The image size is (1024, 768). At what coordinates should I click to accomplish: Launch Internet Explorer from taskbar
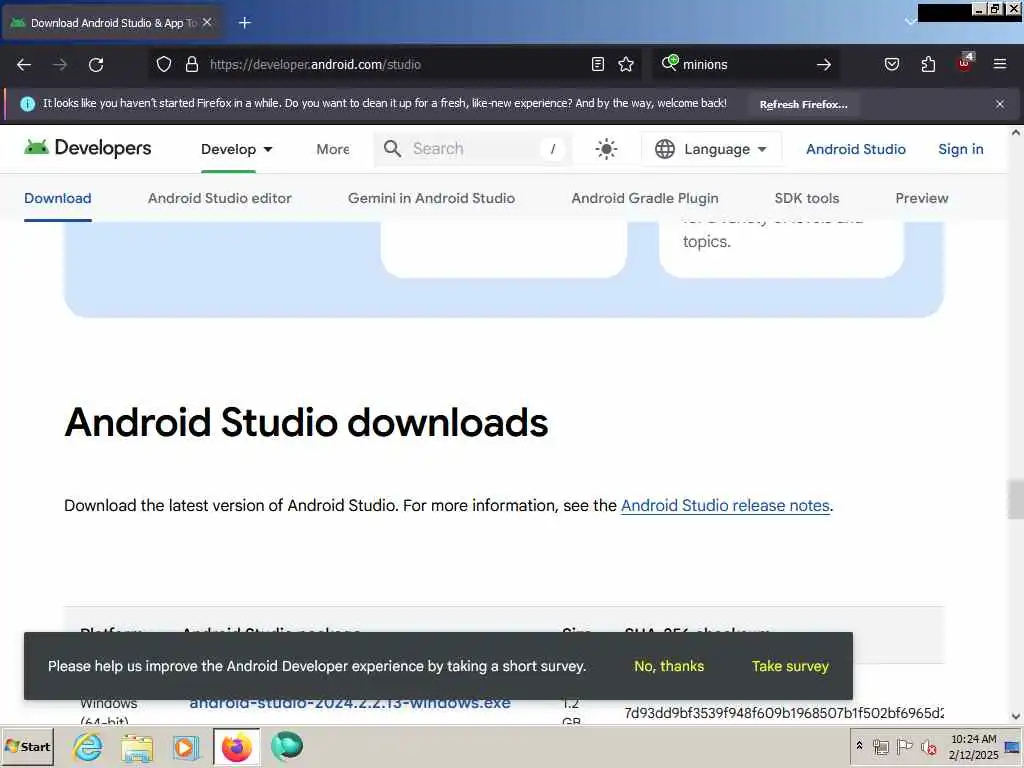[x=88, y=746]
